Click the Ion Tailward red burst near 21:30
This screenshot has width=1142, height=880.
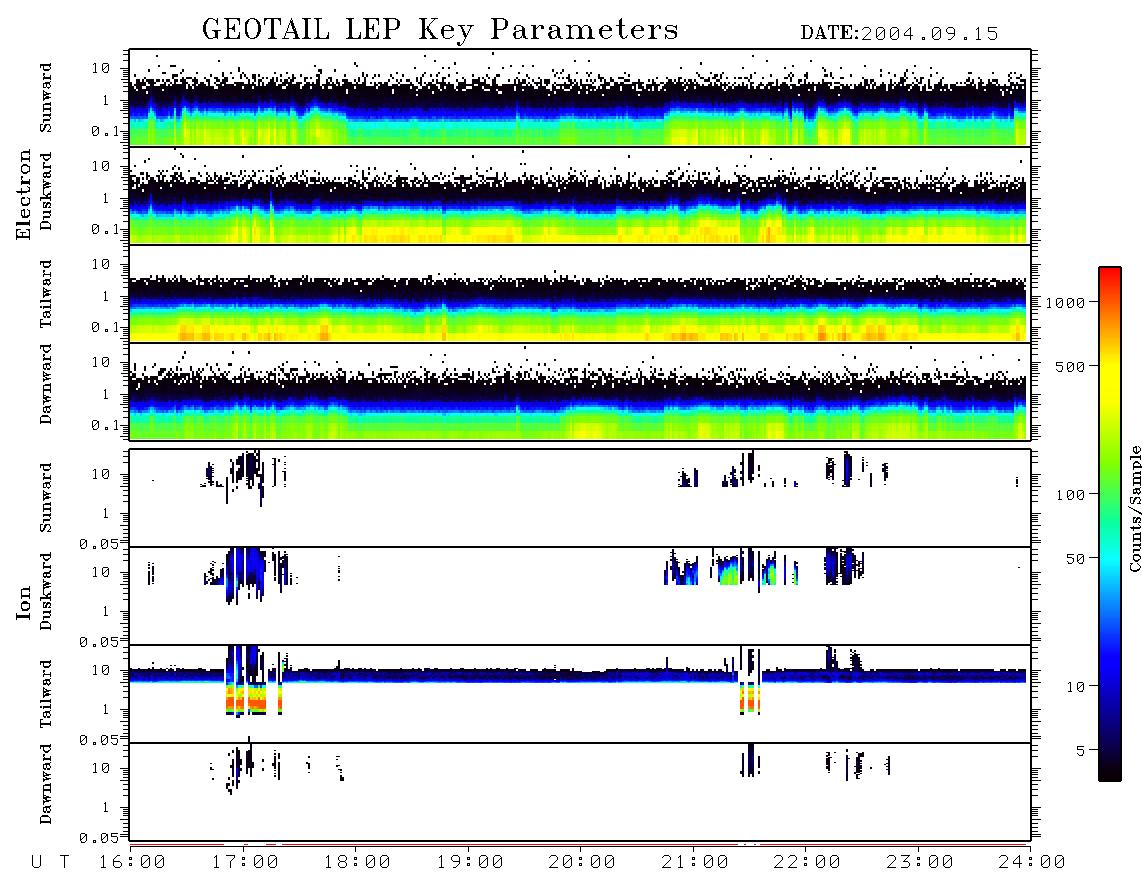click(749, 698)
